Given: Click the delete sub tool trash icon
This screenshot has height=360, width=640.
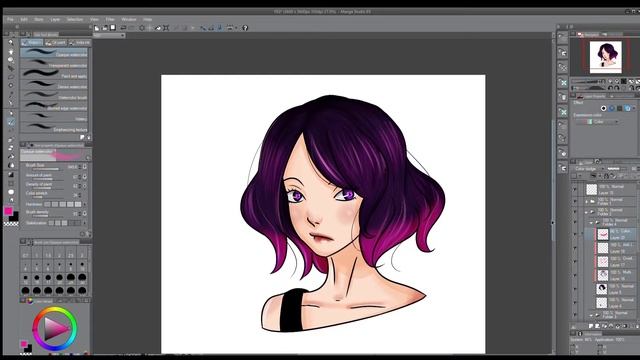Looking at the screenshot, I should pos(89,138).
